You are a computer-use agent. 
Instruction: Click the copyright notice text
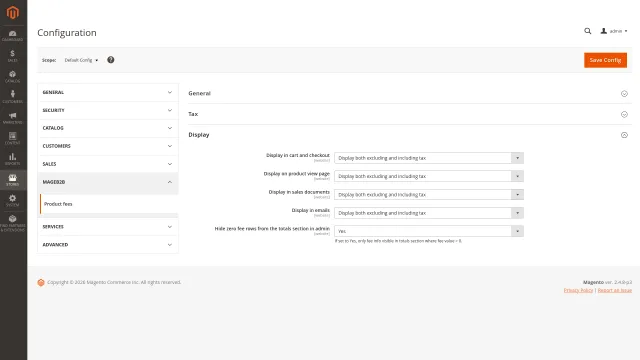[114, 282]
